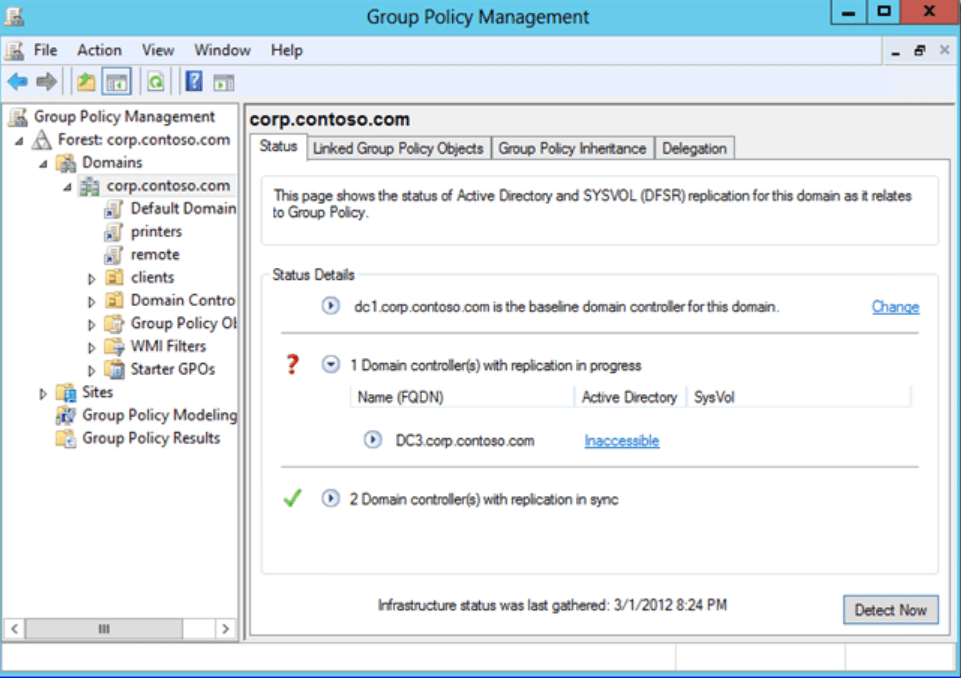Click the Back arrow toolbar icon
961x678 pixels.
click(x=17, y=82)
